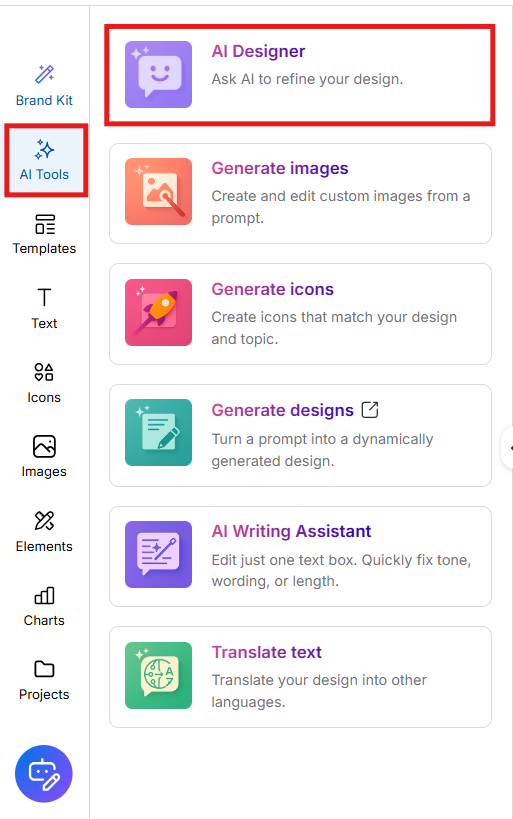The height and width of the screenshot is (819, 513).
Task: Open the Projects folder in sidebar
Action: [x=44, y=680]
